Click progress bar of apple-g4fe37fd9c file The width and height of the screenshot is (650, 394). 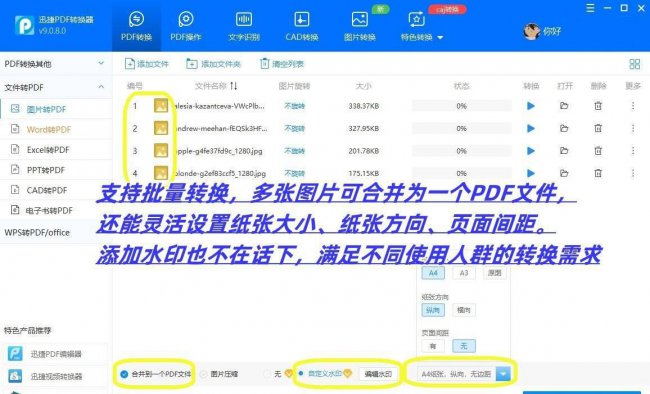[x=461, y=151]
